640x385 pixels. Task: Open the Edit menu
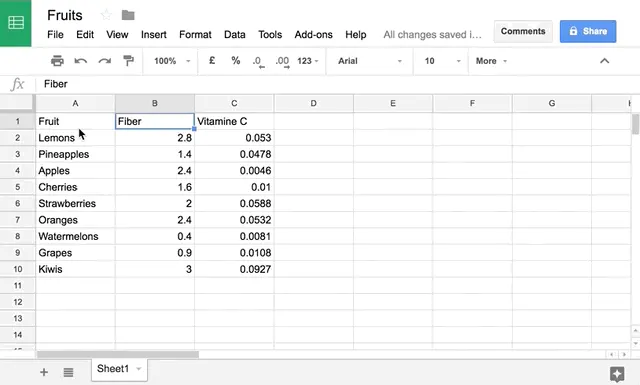[85, 35]
